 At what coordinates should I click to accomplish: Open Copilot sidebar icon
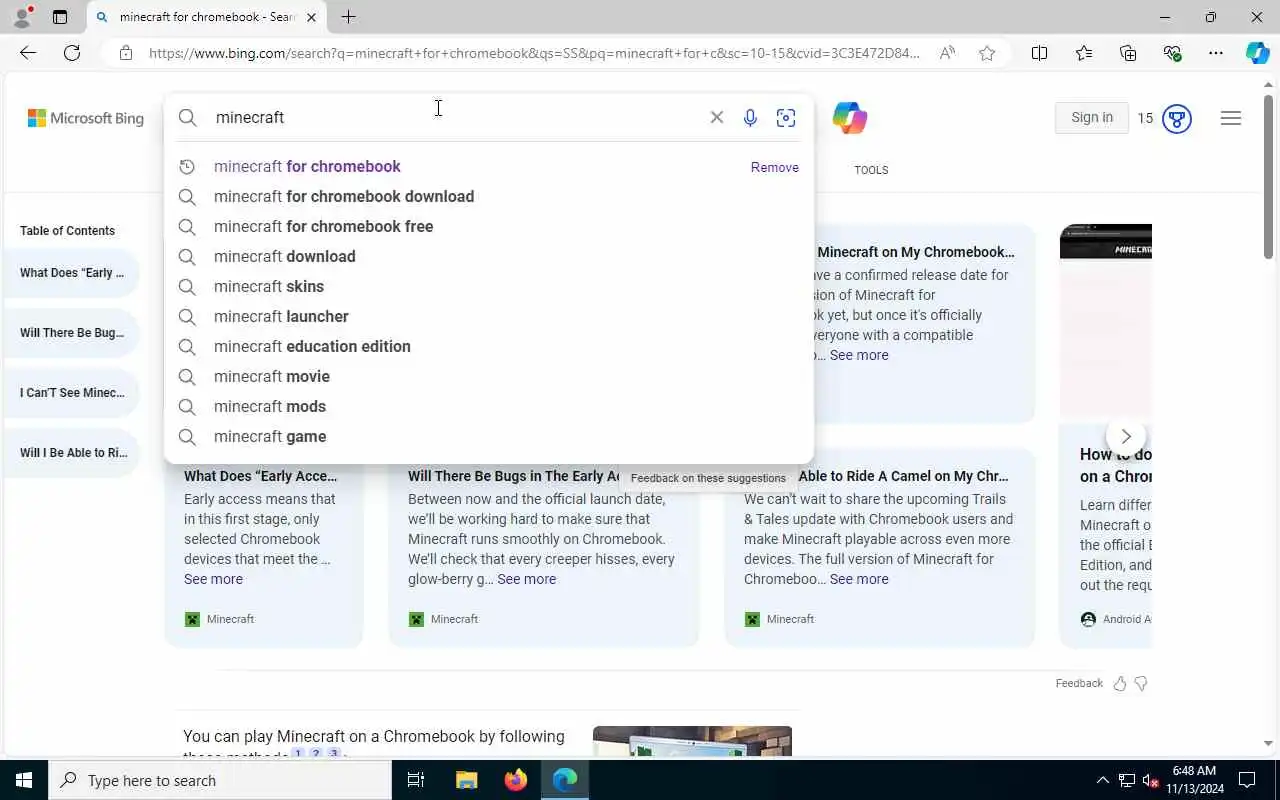tap(1257, 53)
